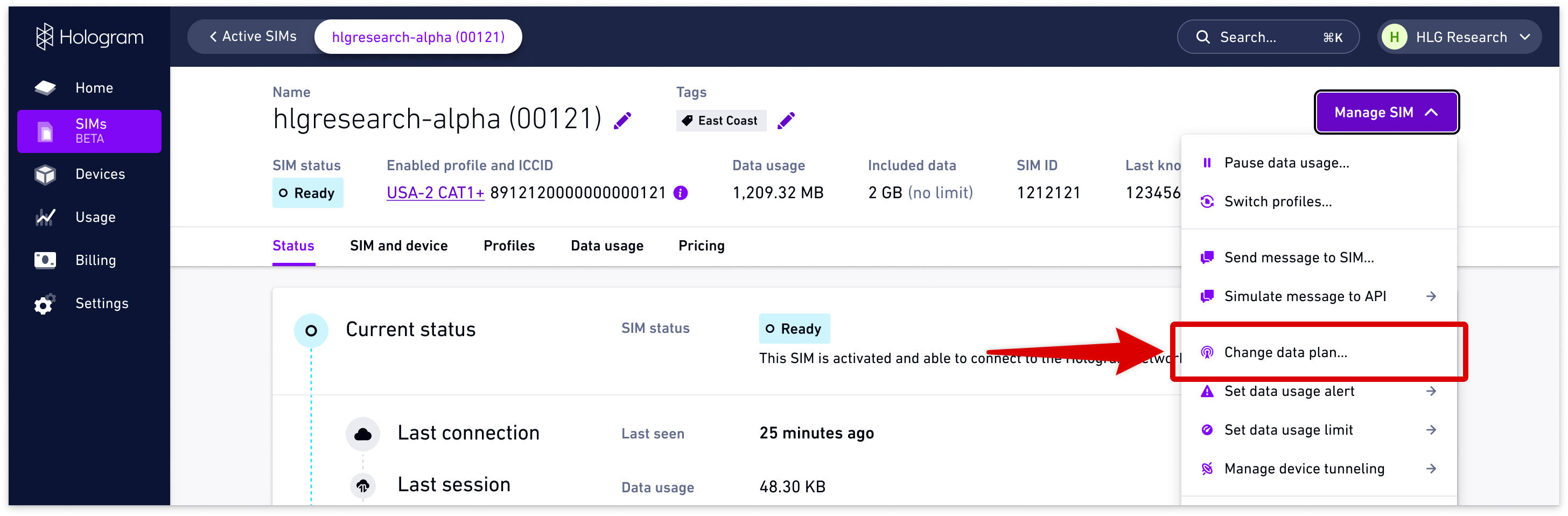This screenshot has height=516, width=1568.
Task: Open the Profiles tab
Action: pos(509,246)
